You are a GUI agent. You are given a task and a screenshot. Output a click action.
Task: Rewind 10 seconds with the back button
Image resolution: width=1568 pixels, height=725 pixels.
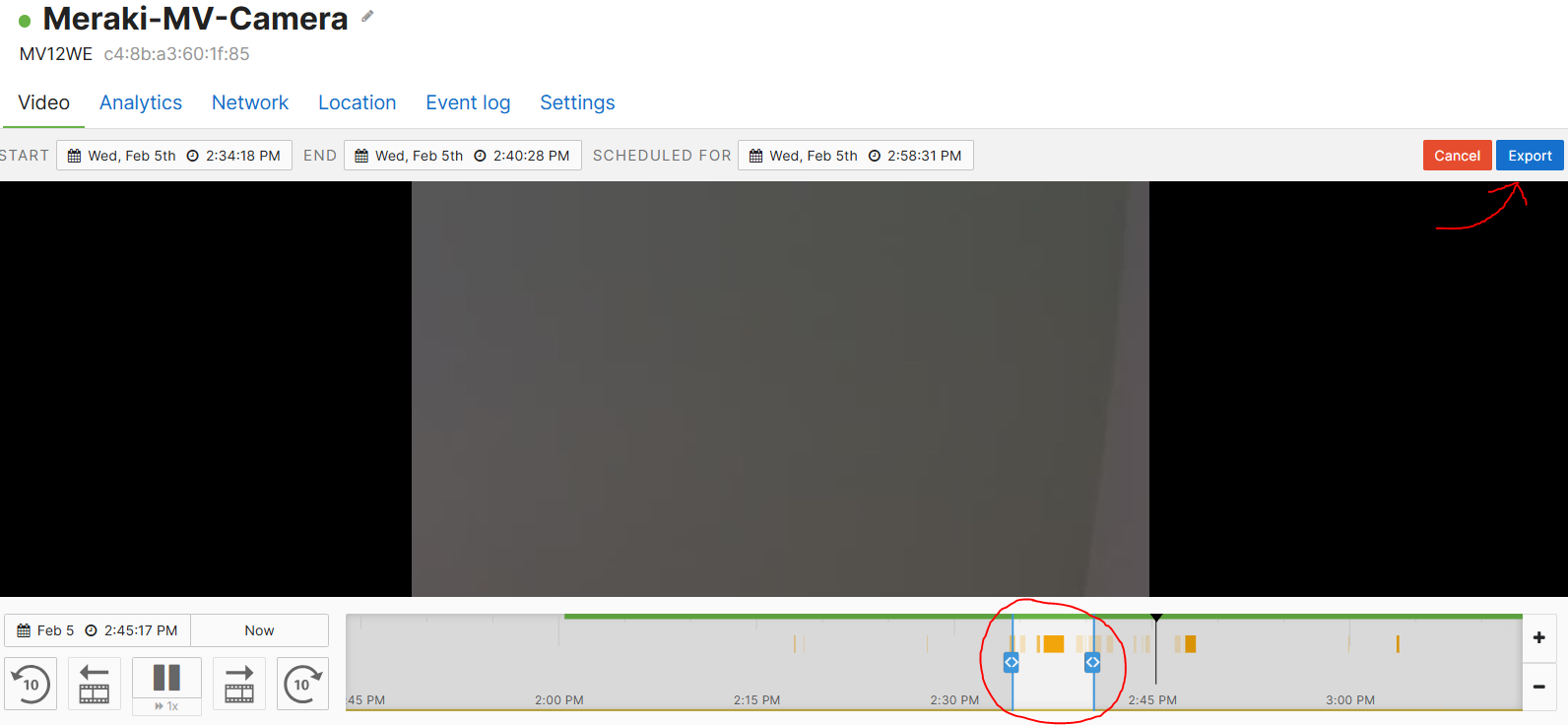pos(31,684)
